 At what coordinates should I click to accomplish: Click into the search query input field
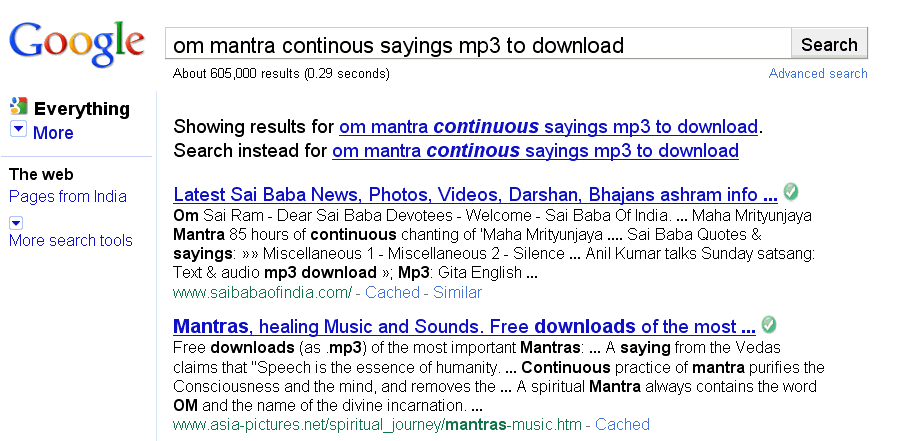[478, 44]
